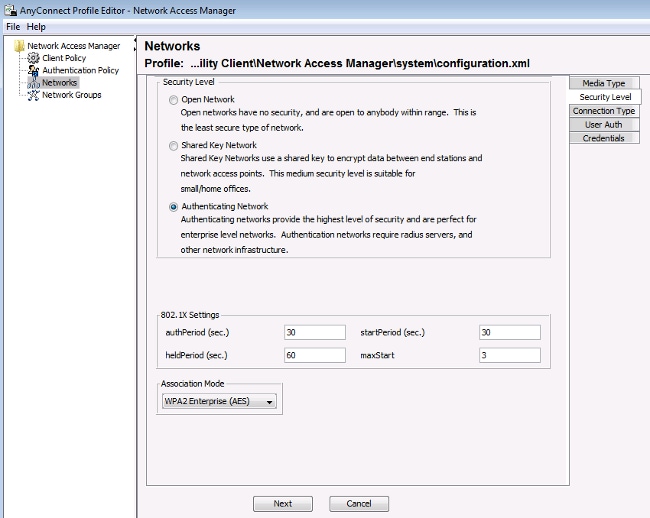Select the Authenticating Network radio button
This screenshot has height=518, width=650.
click(x=174, y=207)
